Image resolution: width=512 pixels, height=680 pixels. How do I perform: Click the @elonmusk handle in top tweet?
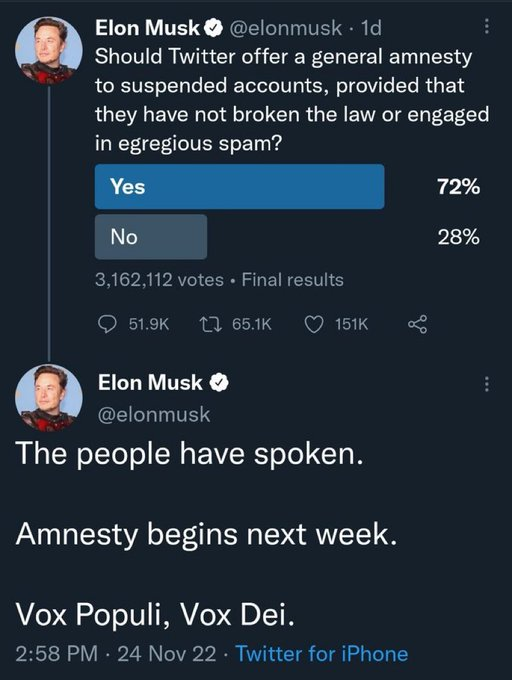click(x=285, y=28)
